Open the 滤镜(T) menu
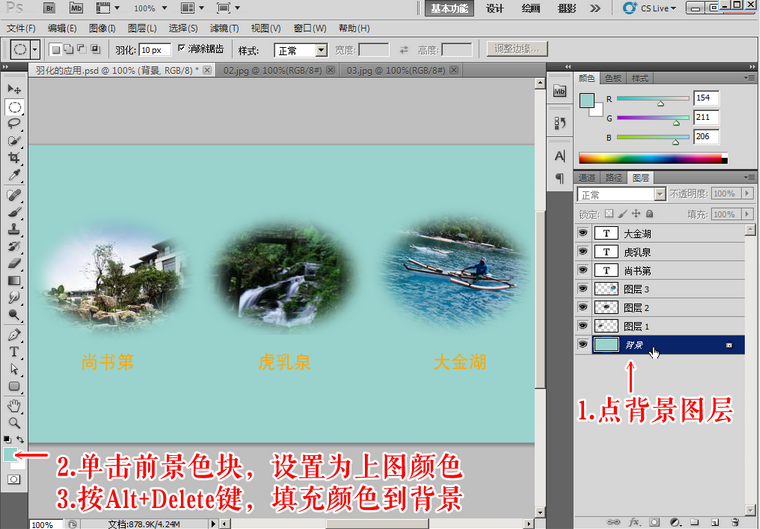Viewport: 760px width, 529px height. point(223,29)
